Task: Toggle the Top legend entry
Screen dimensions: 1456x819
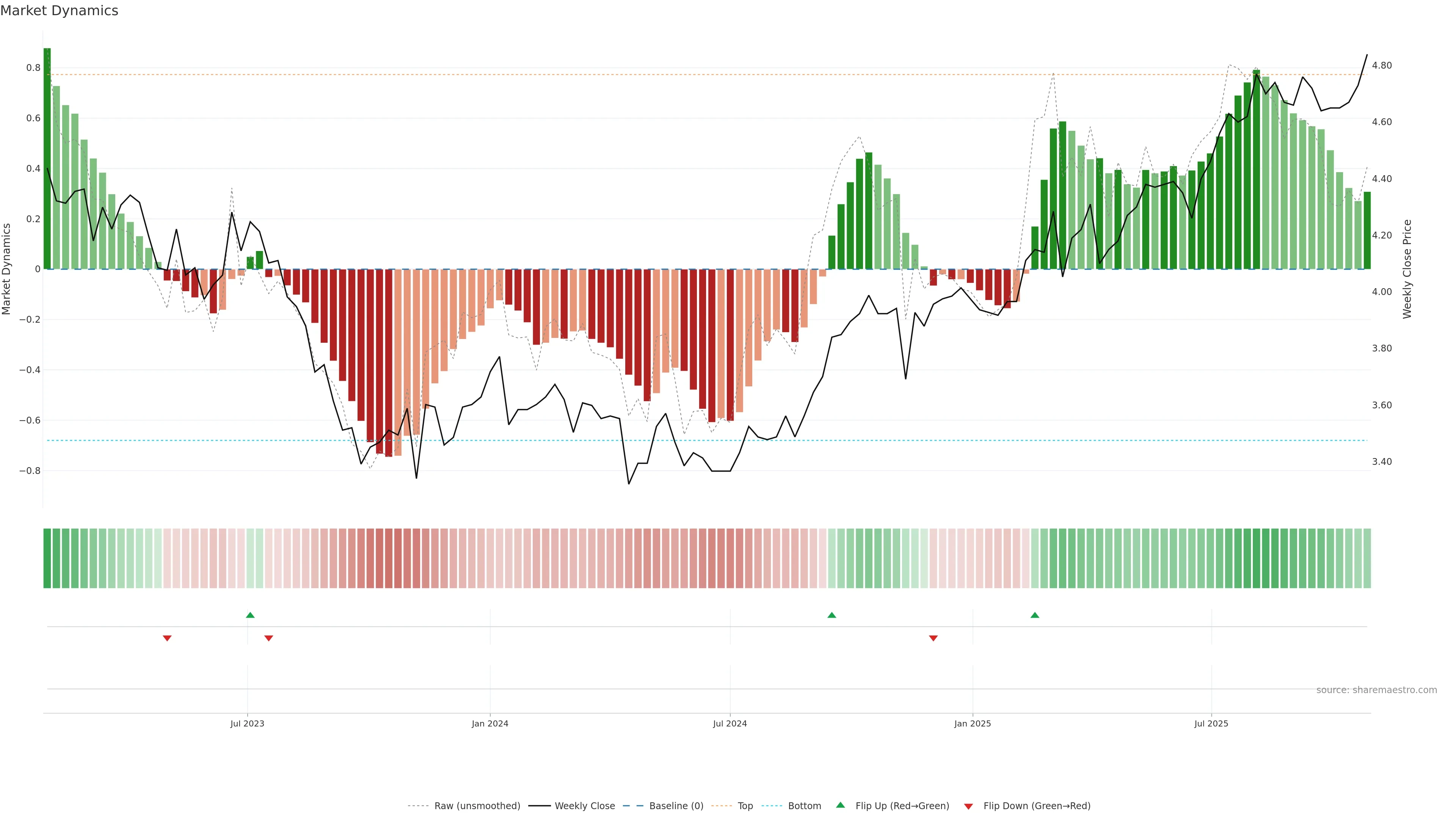Action: click(x=745, y=806)
